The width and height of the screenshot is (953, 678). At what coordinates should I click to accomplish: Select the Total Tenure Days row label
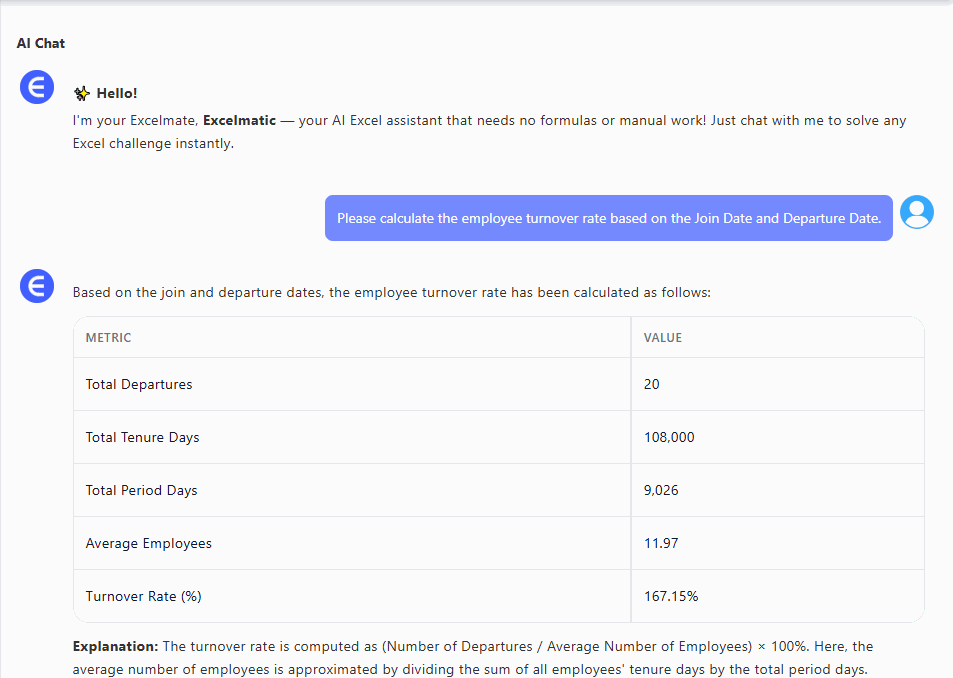coord(142,437)
